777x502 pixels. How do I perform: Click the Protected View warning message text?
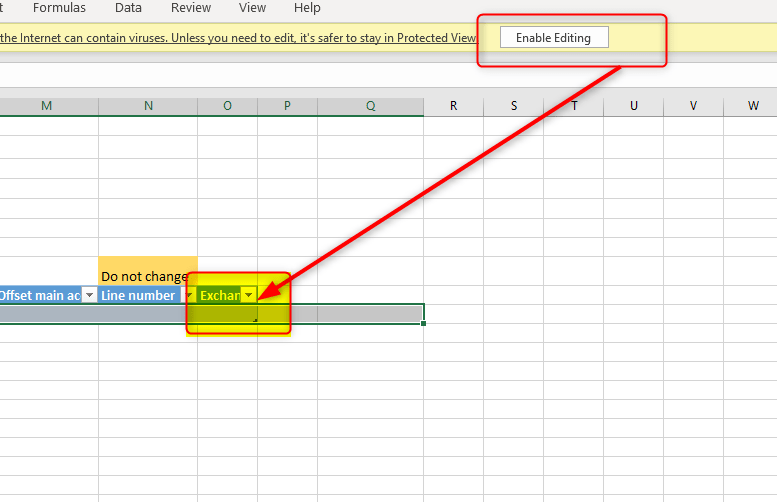(x=230, y=38)
